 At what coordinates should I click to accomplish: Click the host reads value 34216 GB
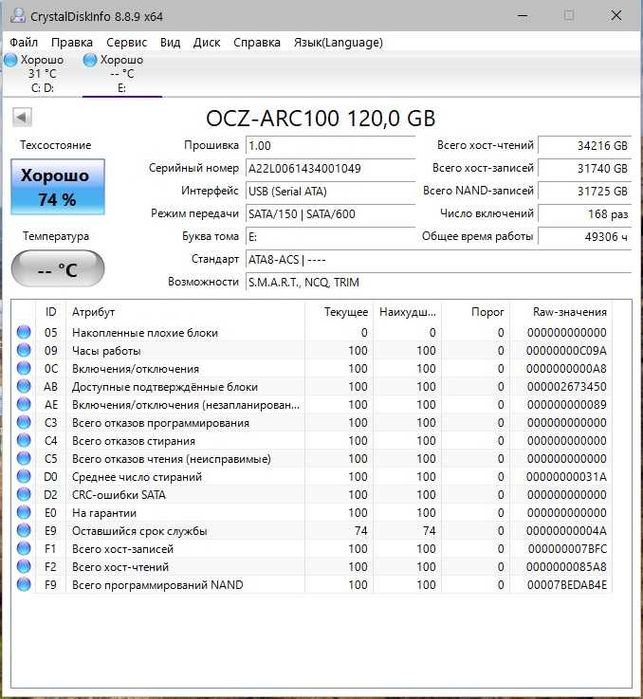(x=585, y=145)
